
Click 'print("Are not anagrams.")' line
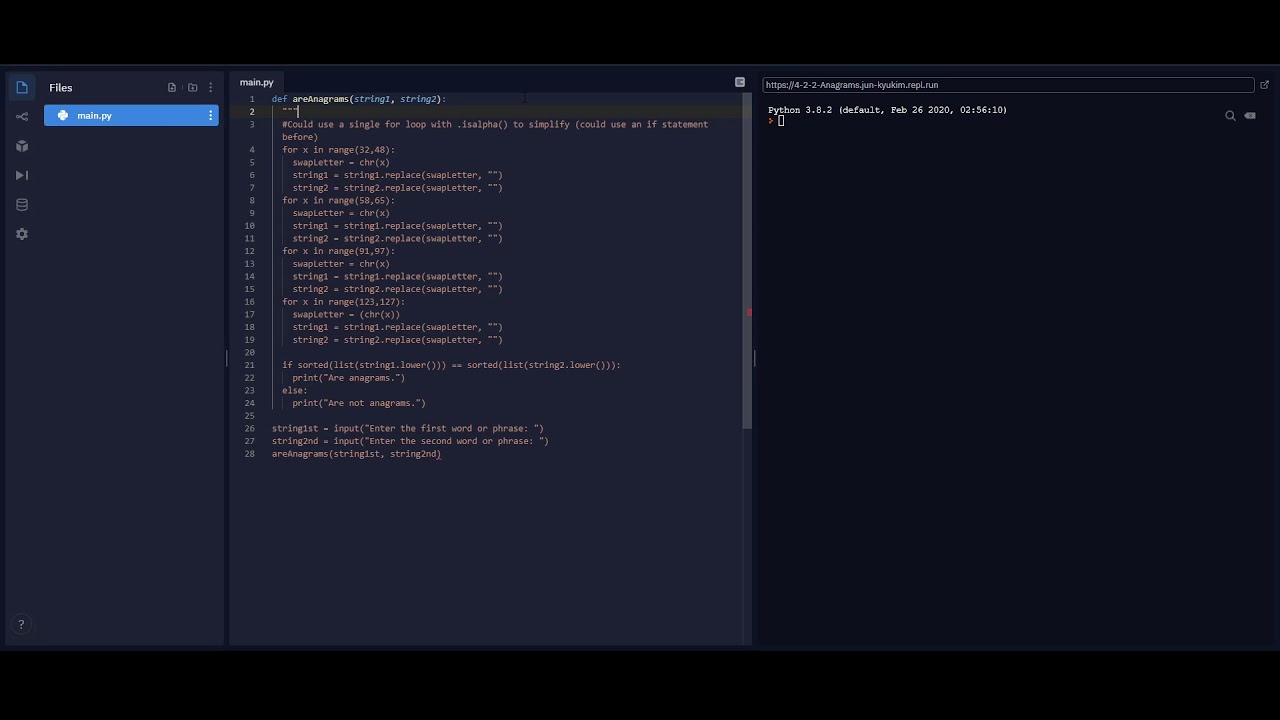point(359,404)
